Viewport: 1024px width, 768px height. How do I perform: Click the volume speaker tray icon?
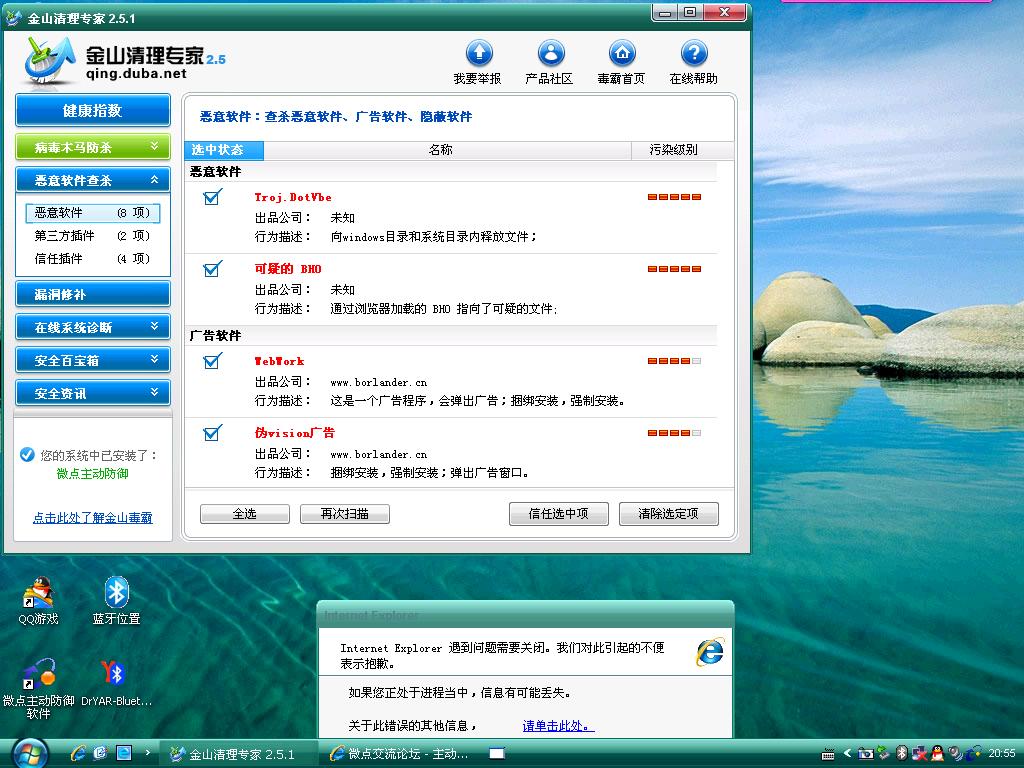955,754
